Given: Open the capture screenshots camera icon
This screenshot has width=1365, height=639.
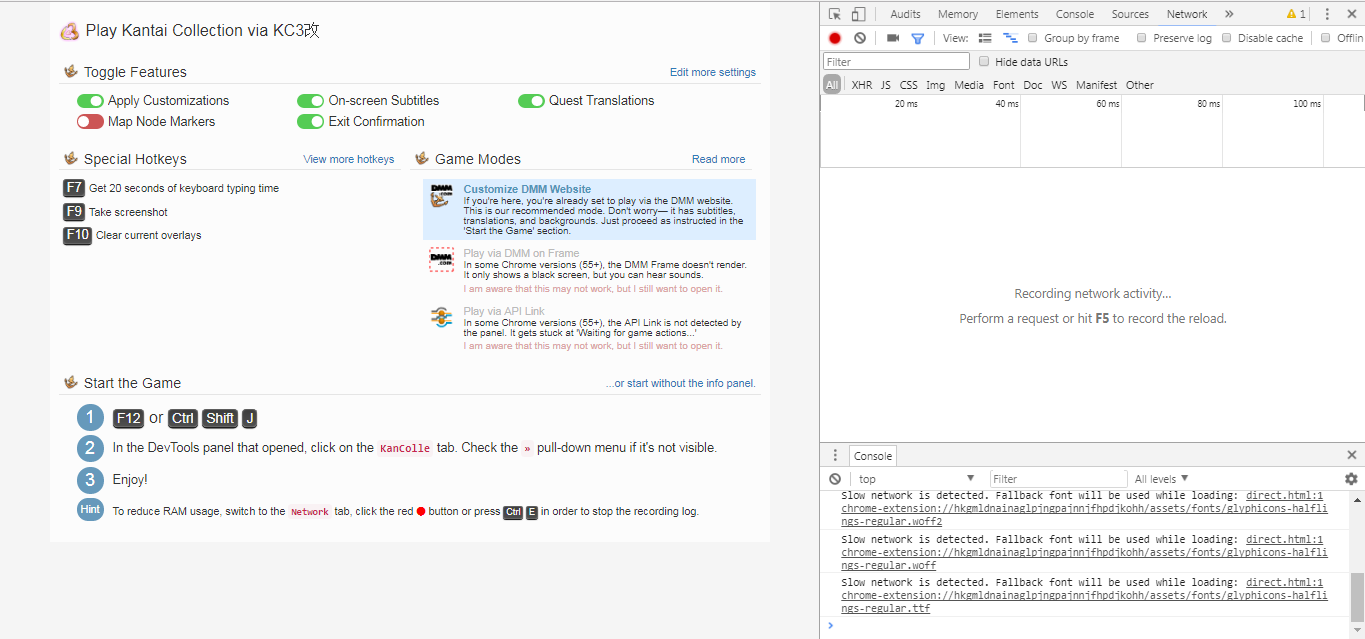Looking at the screenshot, I should [x=893, y=37].
